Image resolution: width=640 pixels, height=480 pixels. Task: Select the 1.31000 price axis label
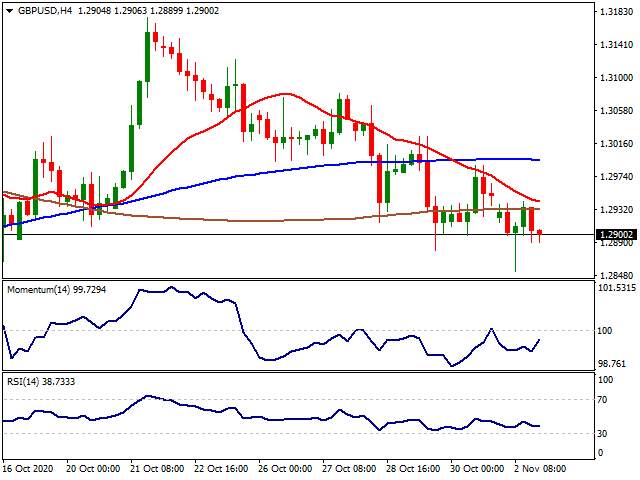pyautogui.click(x=616, y=78)
